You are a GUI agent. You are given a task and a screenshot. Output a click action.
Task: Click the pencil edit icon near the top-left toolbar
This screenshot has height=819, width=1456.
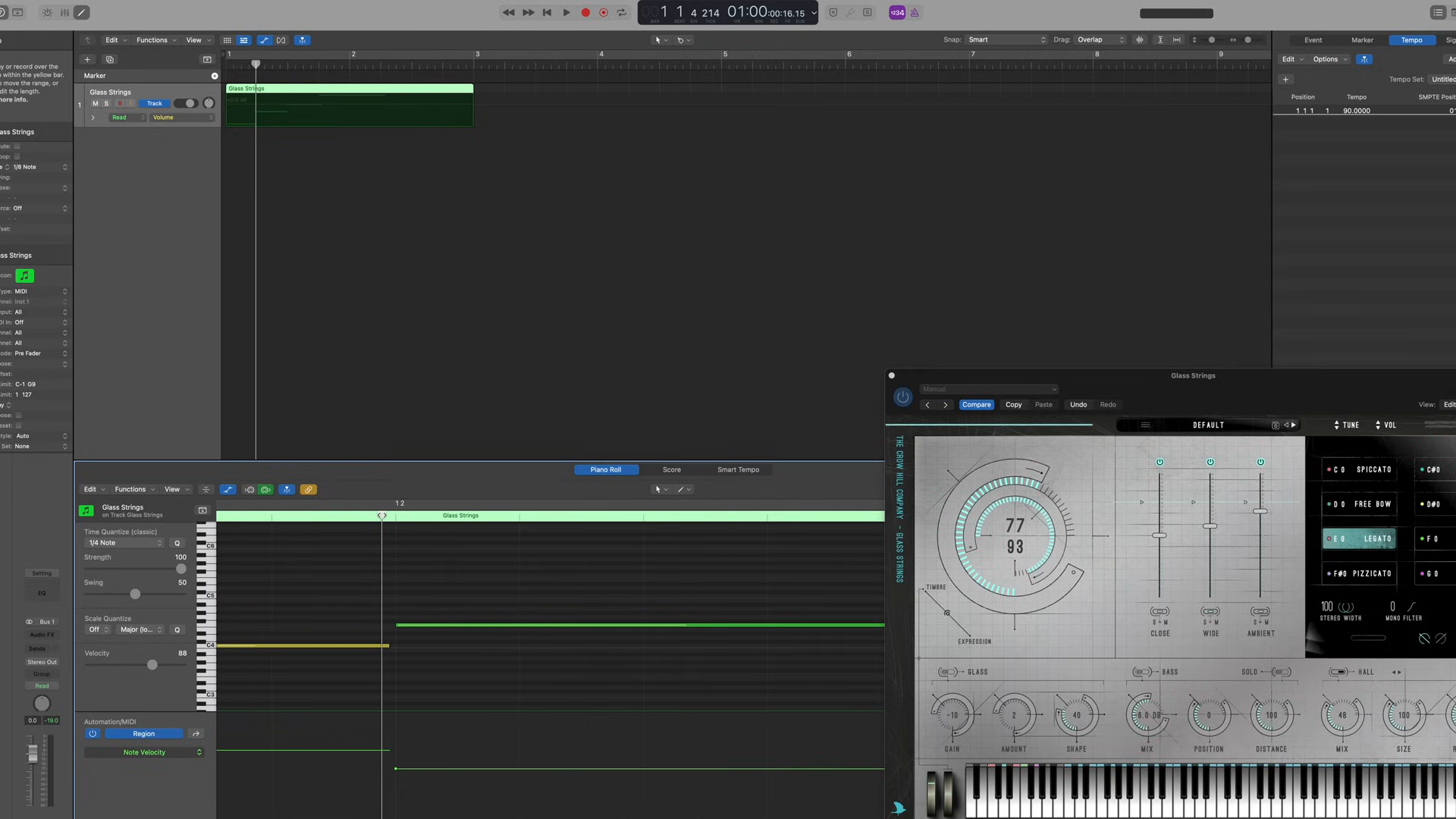81,12
